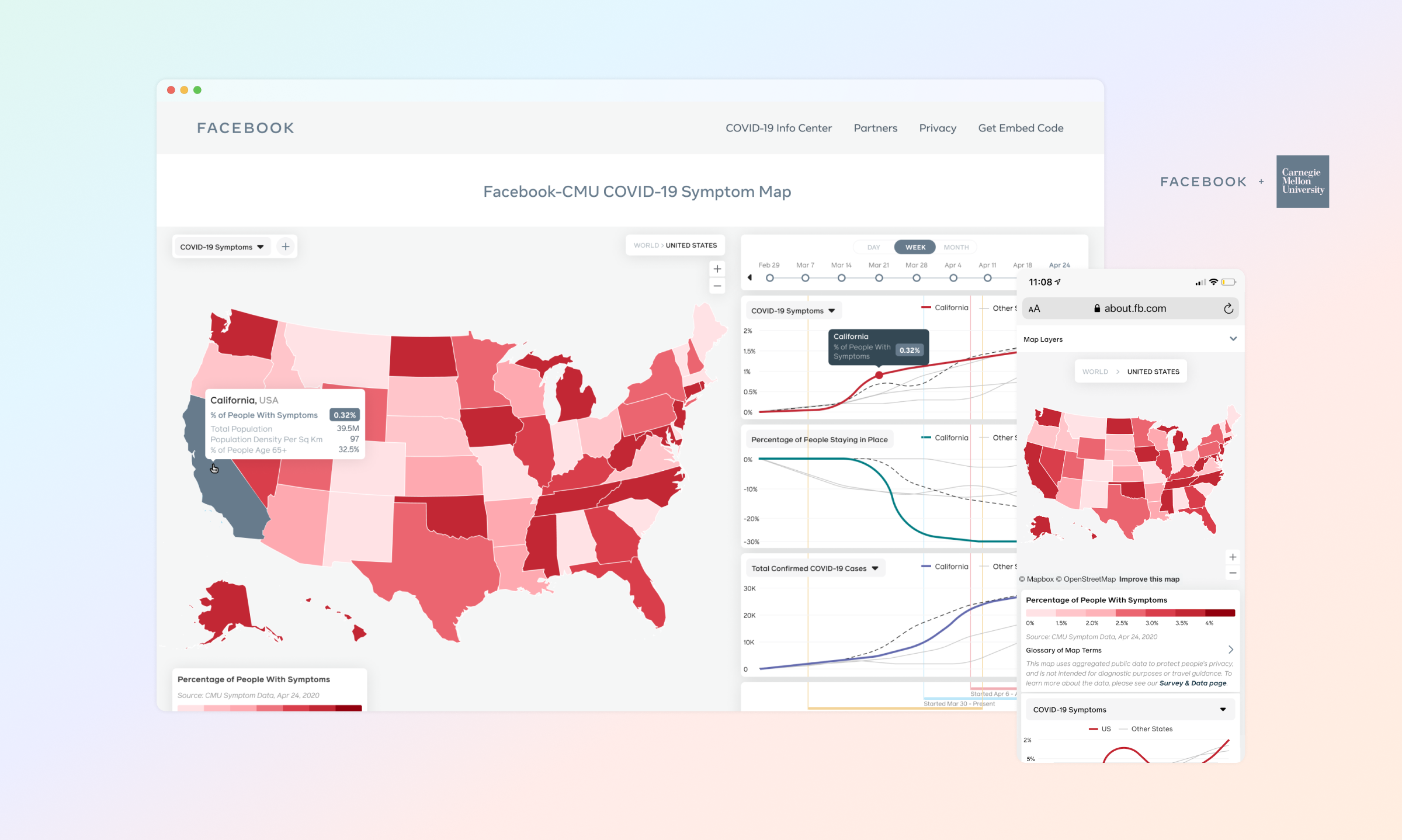Viewport: 1402px width, 840px height.
Task: Select the Mar 14 timeline point
Action: point(841,278)
